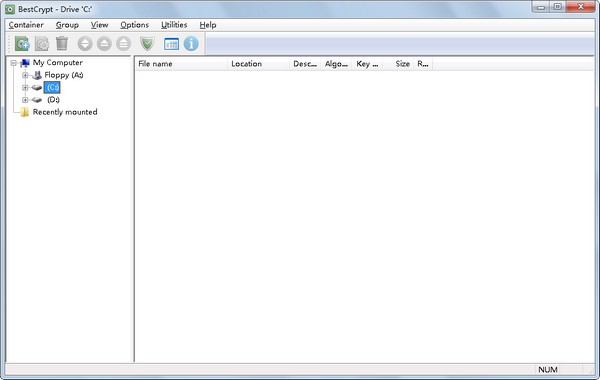Click the R... column header
Screen dimensions: 600x380
(x=423, y=64)
